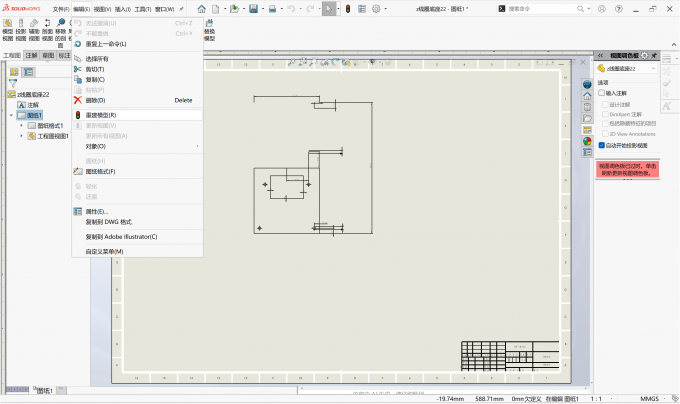Open the 工具(T) Tools menu
The height and width of the screenshot is (404, 680).
coord(143,9)
